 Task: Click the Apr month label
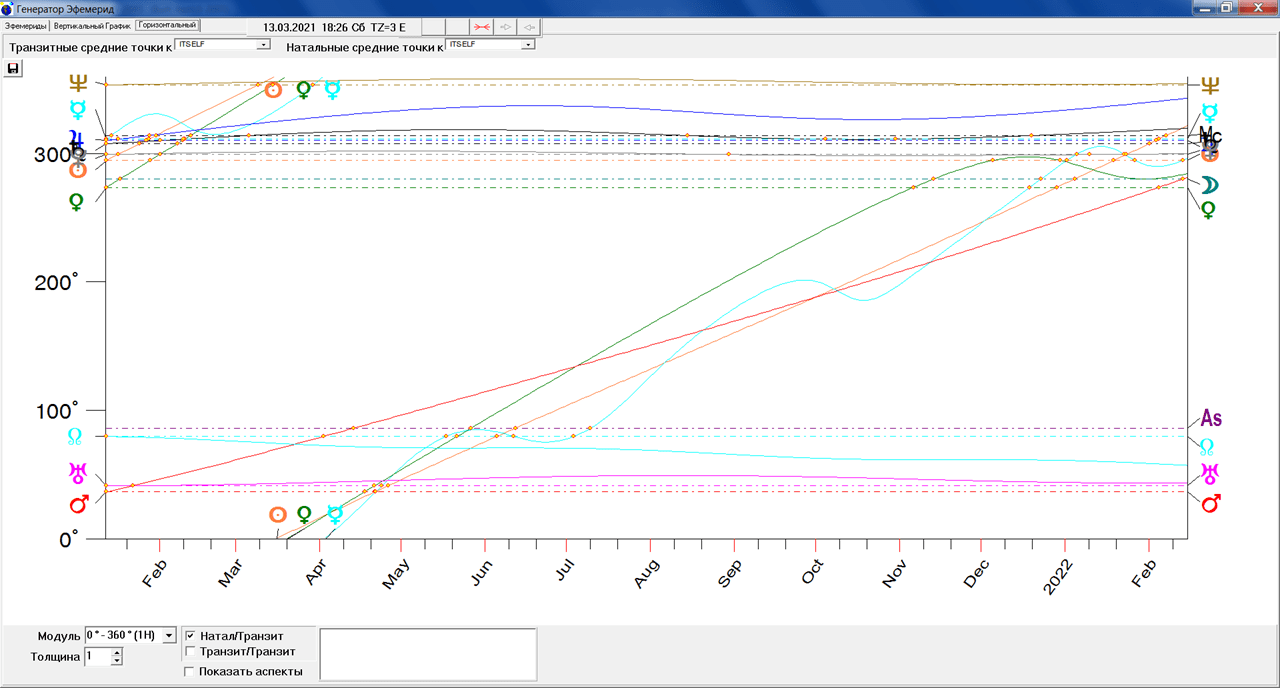[x=315, y=572]
